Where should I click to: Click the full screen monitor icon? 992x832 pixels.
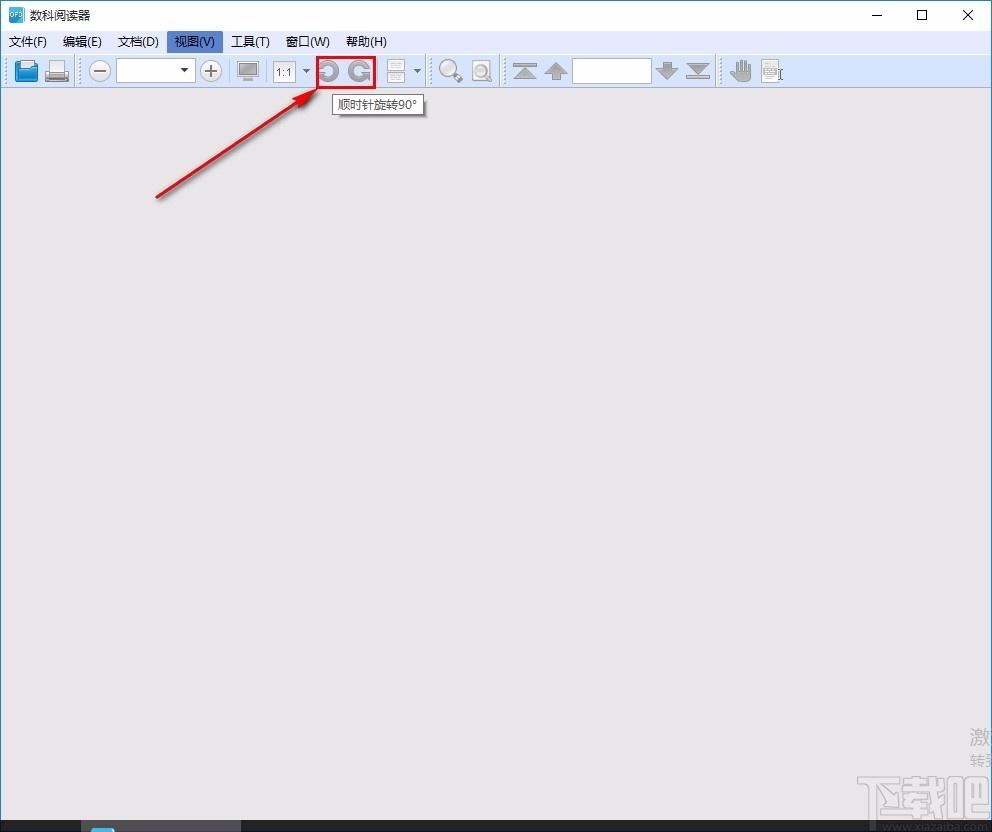point(247,71)
